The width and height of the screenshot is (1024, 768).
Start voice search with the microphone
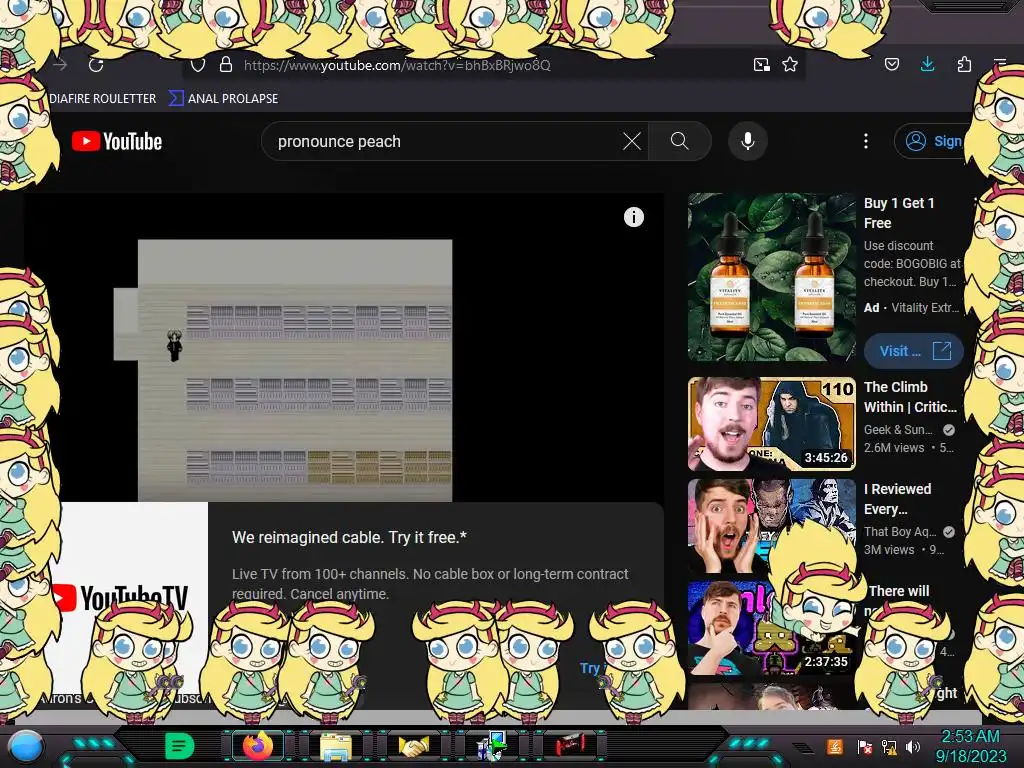(x=748, y=141)
